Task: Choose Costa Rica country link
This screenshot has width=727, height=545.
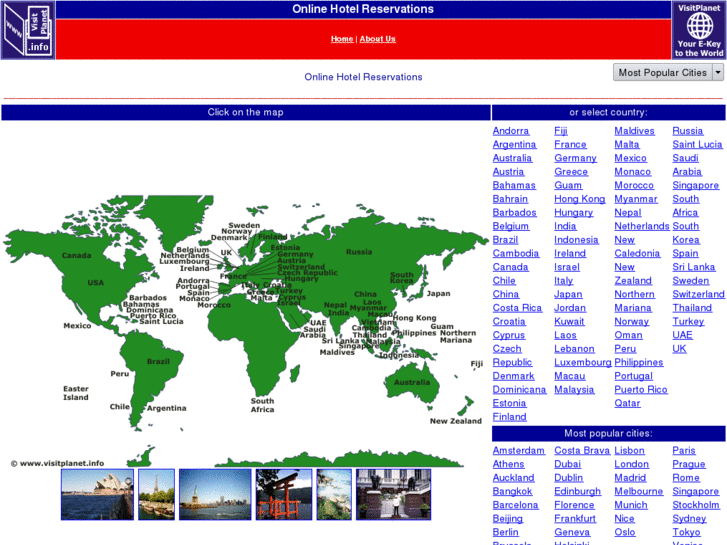Action: tap(517, 308)
